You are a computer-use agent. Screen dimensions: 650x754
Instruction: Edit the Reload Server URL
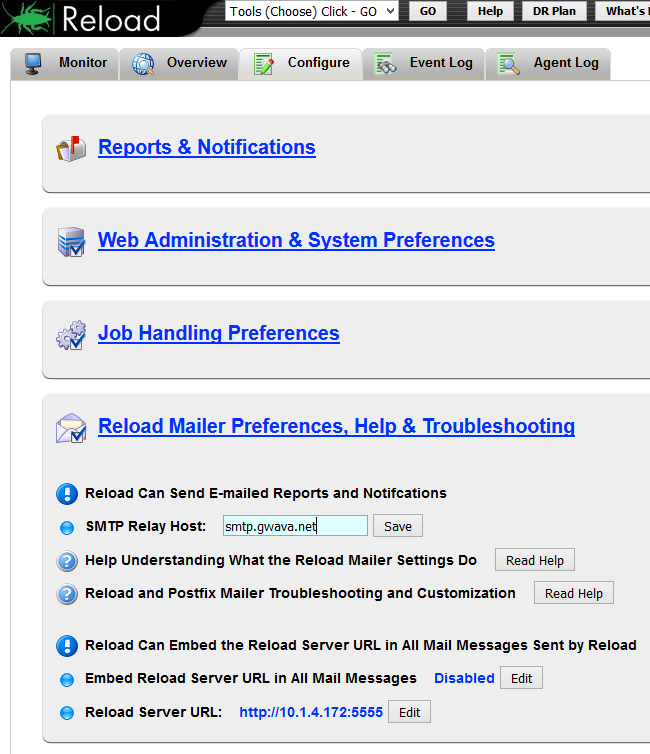coord(410,712)
